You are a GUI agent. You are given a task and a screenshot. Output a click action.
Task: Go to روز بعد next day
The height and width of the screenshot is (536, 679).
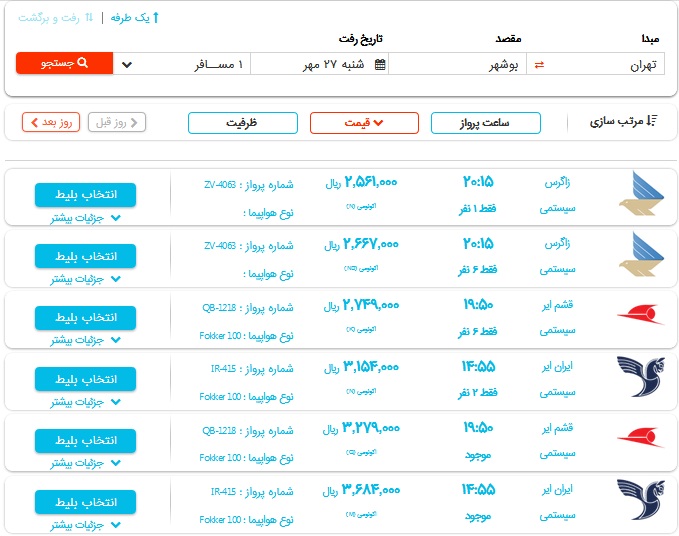51,123
